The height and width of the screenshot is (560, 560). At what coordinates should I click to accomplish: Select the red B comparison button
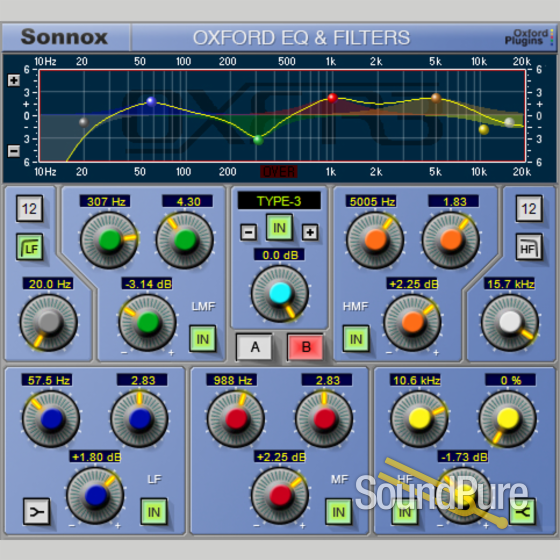pyautogui.click(x=306, y=347)
